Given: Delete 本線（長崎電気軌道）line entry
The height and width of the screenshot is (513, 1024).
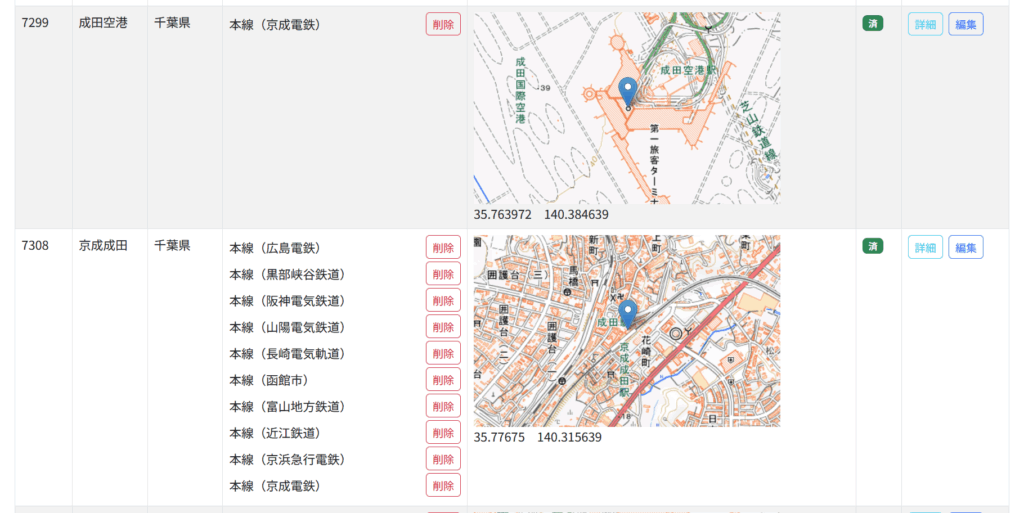Looking at the screenshot, I should pyautogui.click(x=443, y=353).
